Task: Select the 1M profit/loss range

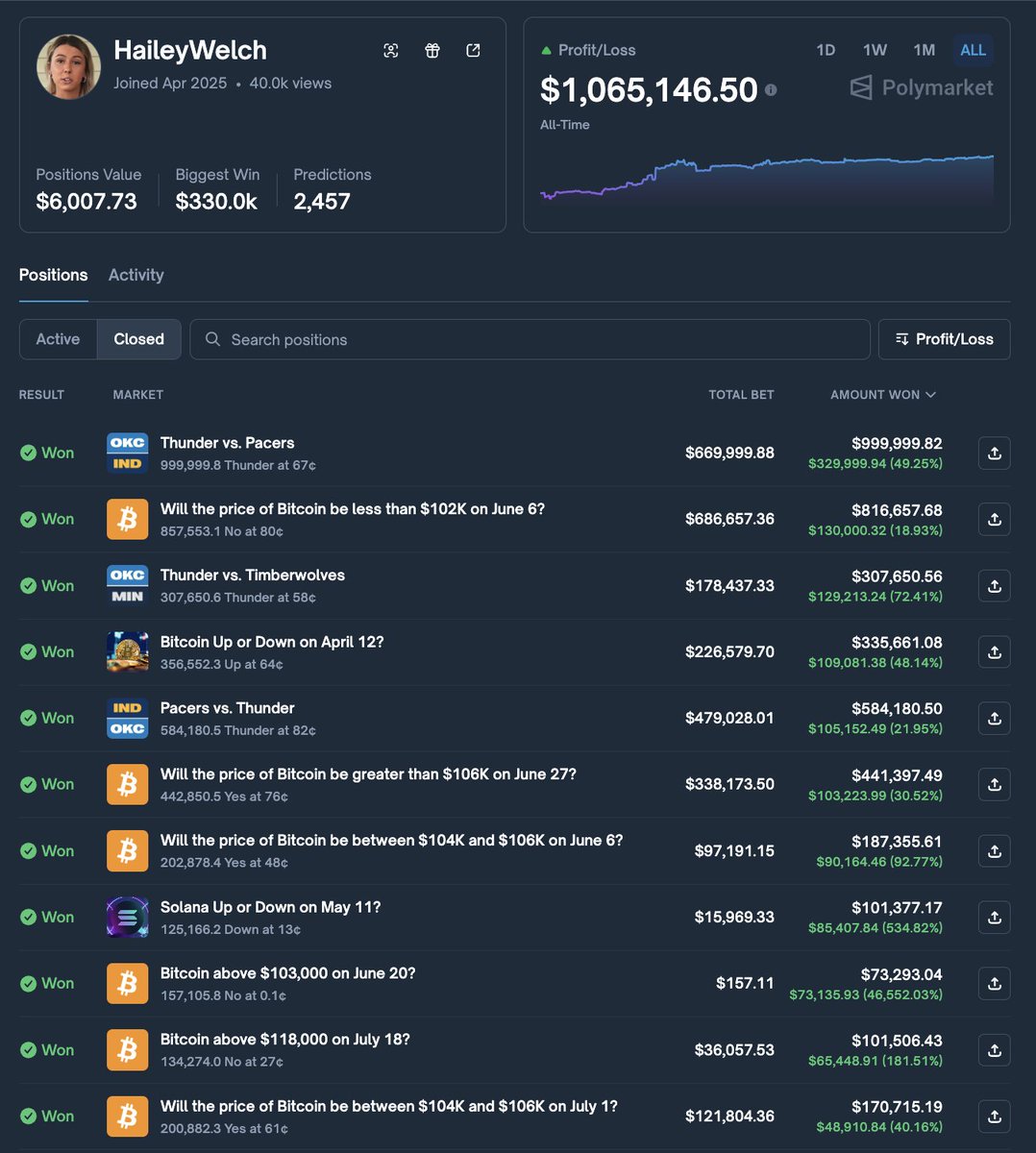Action: click(925, 50)
